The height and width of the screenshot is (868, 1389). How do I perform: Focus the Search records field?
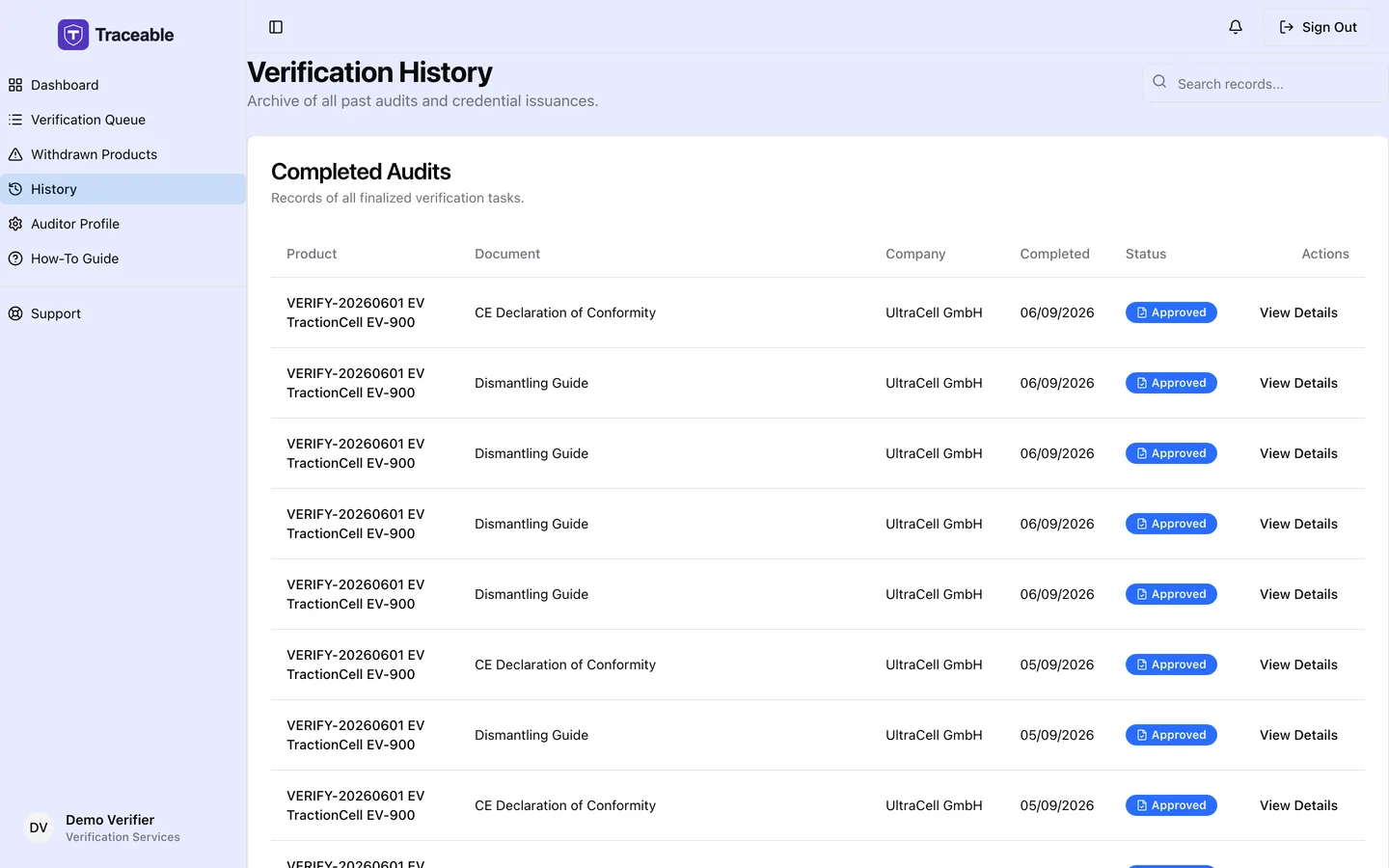click(1266, 84)
